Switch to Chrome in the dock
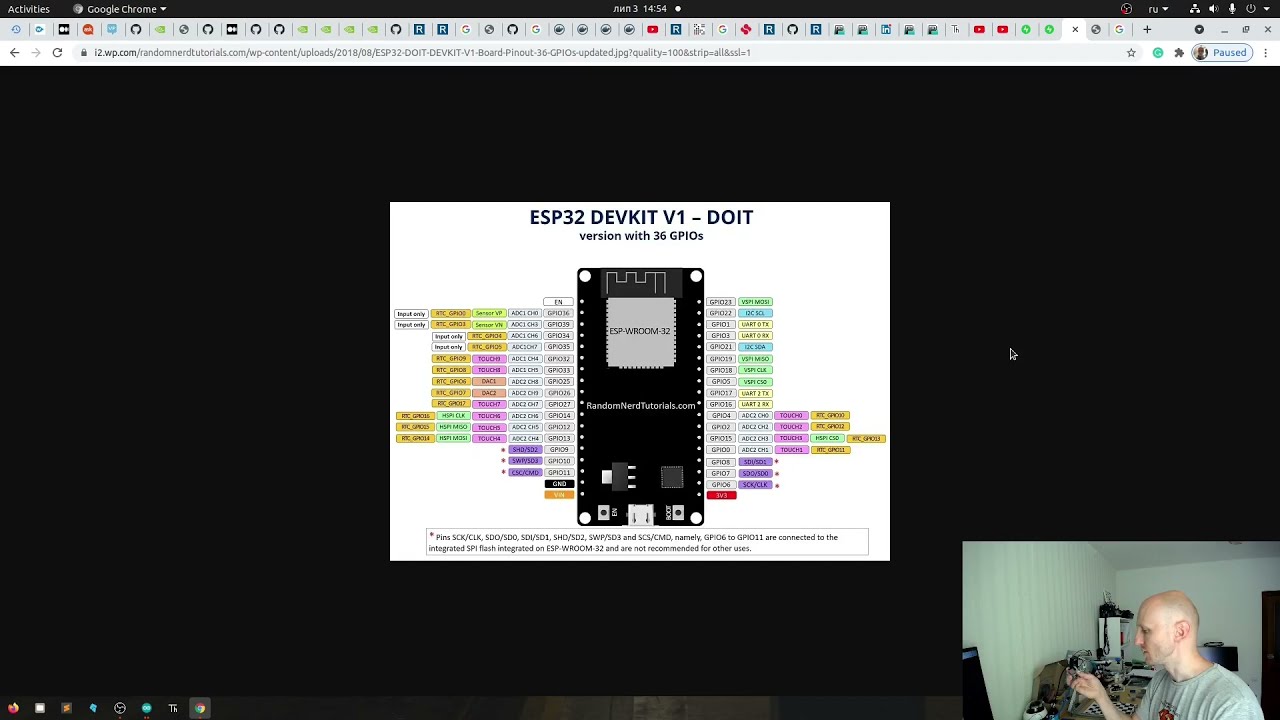 click(200, 708)
